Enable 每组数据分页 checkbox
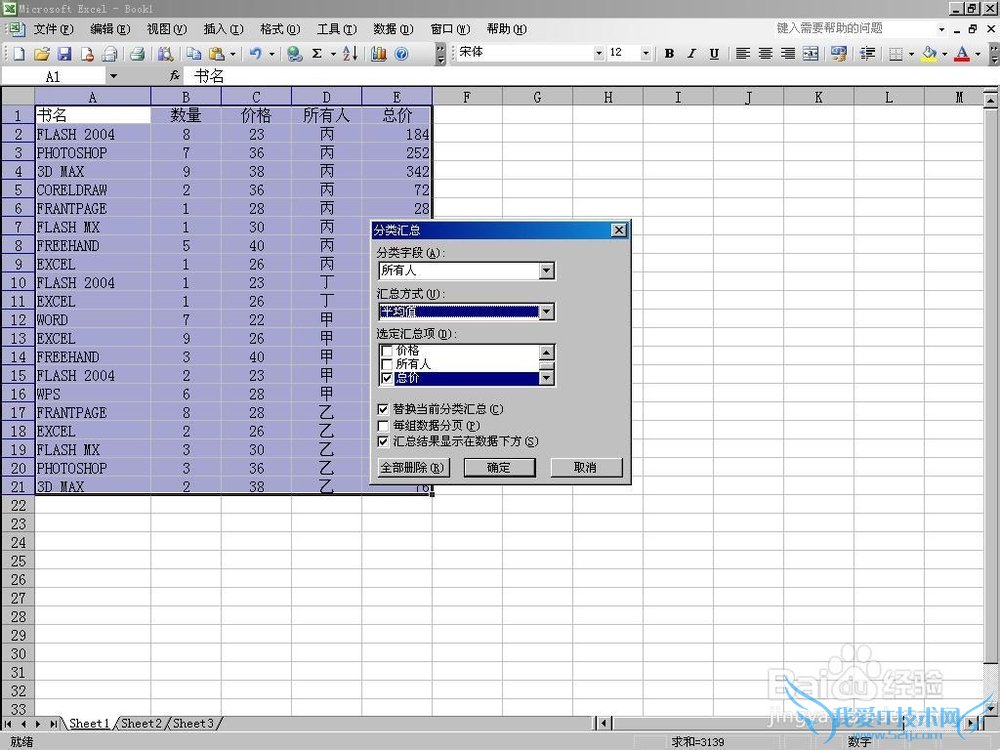The image size is (1000, 750). pos(384,425)
